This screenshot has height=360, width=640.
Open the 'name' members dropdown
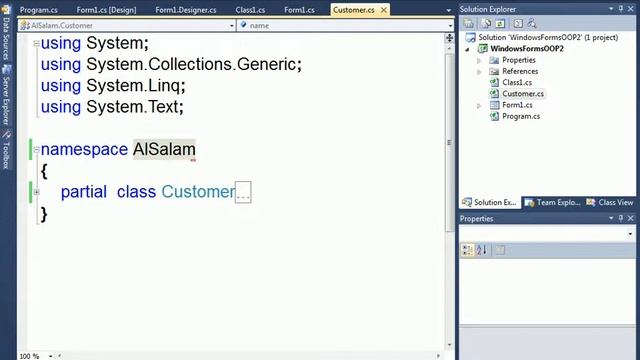[450, 25]
